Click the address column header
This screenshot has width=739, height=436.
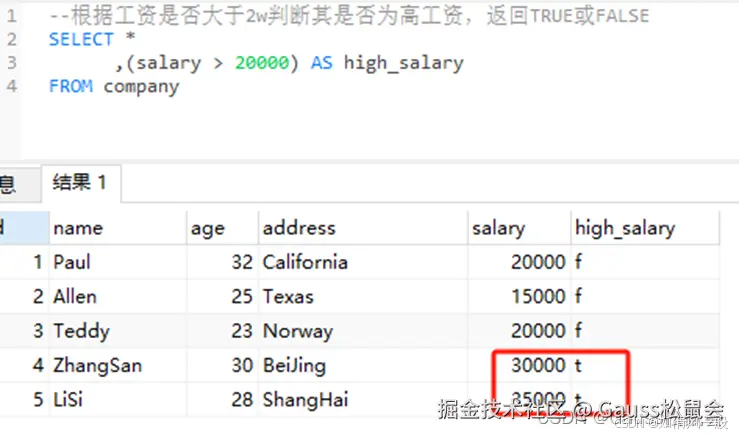tap(363, 228)
